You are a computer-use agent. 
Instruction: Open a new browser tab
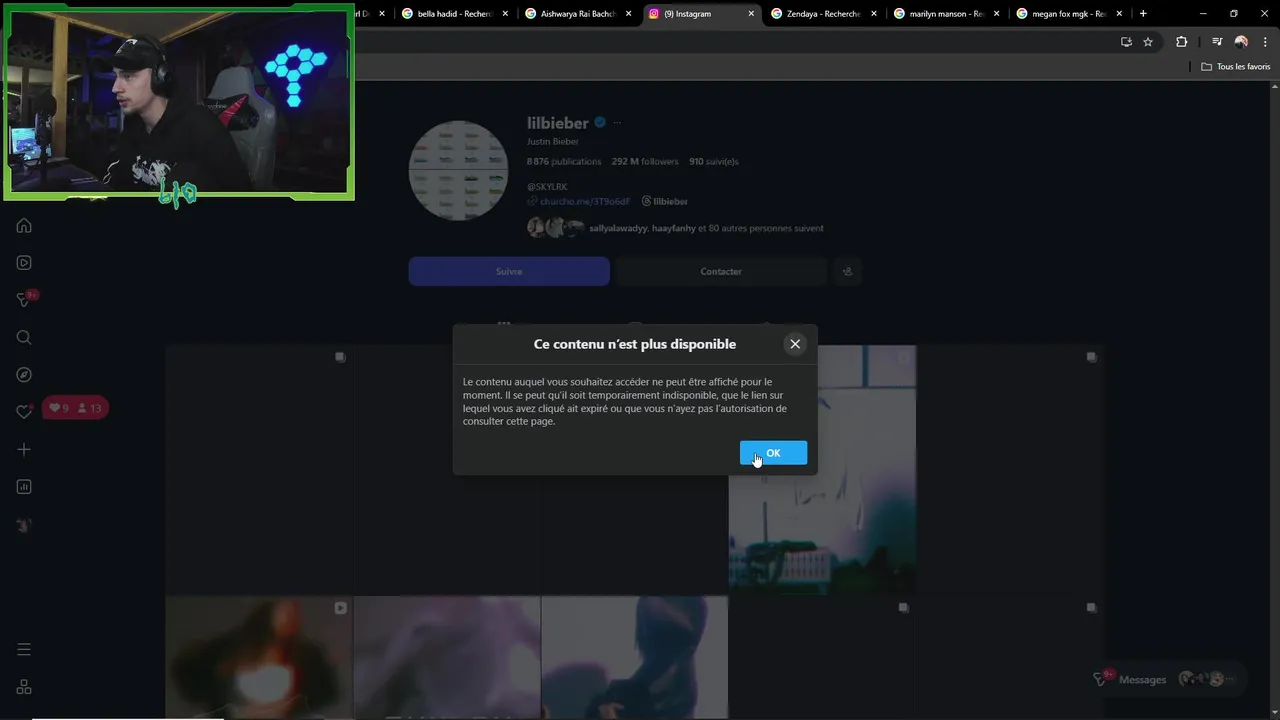[x=1143, y=14]
